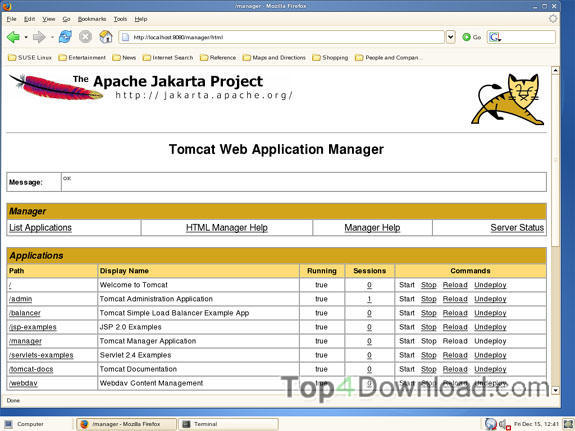
Task: Click the Google search engine icon
Action: pos(495,37)
